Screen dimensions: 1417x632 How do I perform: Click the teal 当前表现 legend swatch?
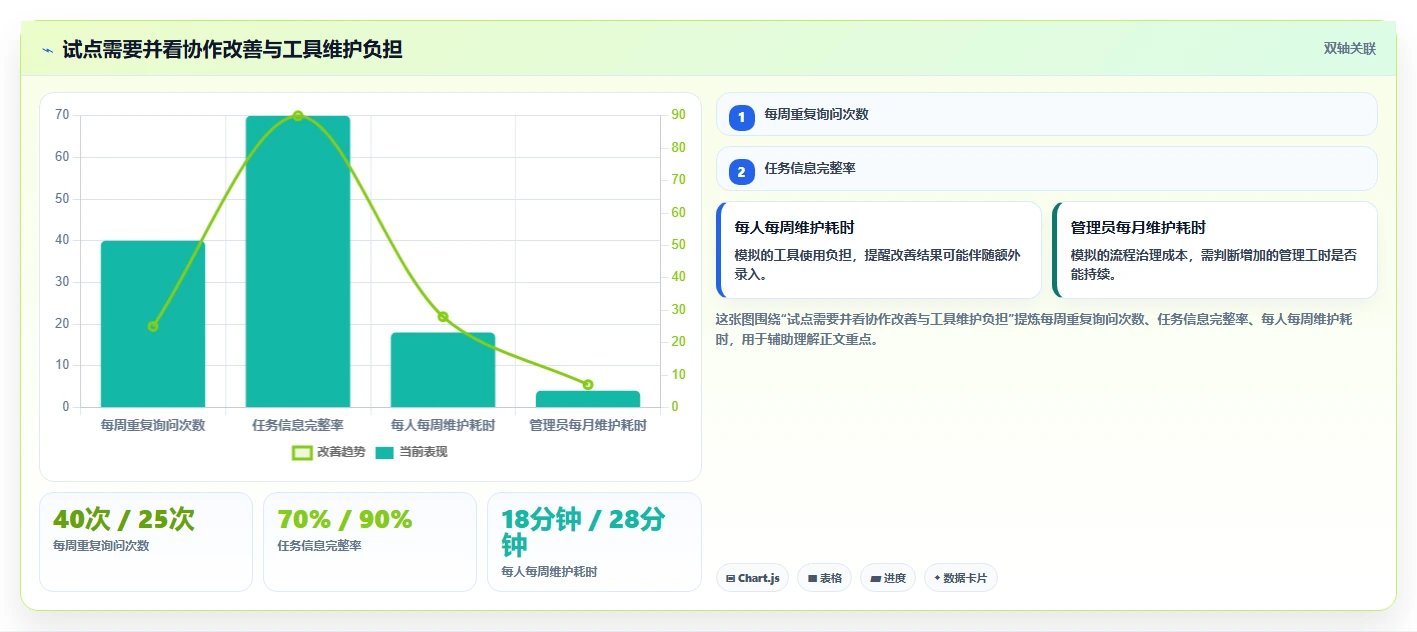pyautogui.click(x=385, y=452)
